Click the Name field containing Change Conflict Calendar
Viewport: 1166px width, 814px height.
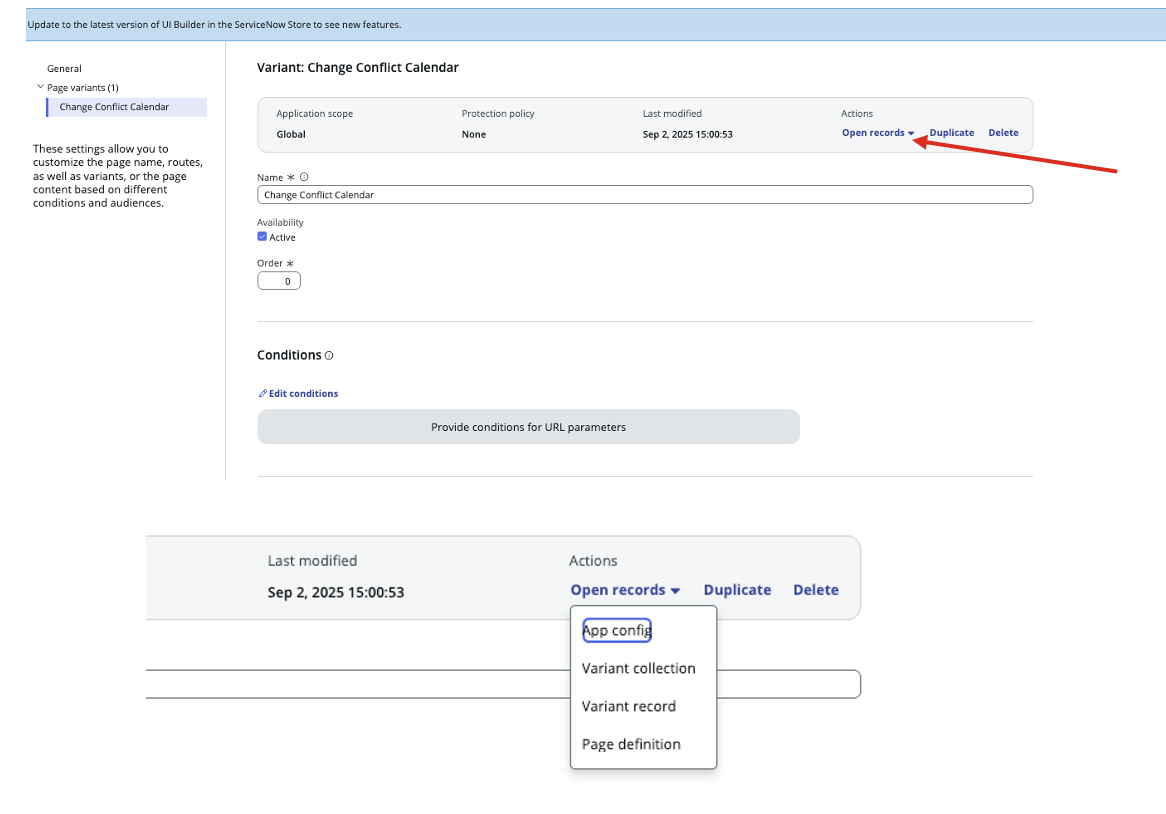pos(644,195)
